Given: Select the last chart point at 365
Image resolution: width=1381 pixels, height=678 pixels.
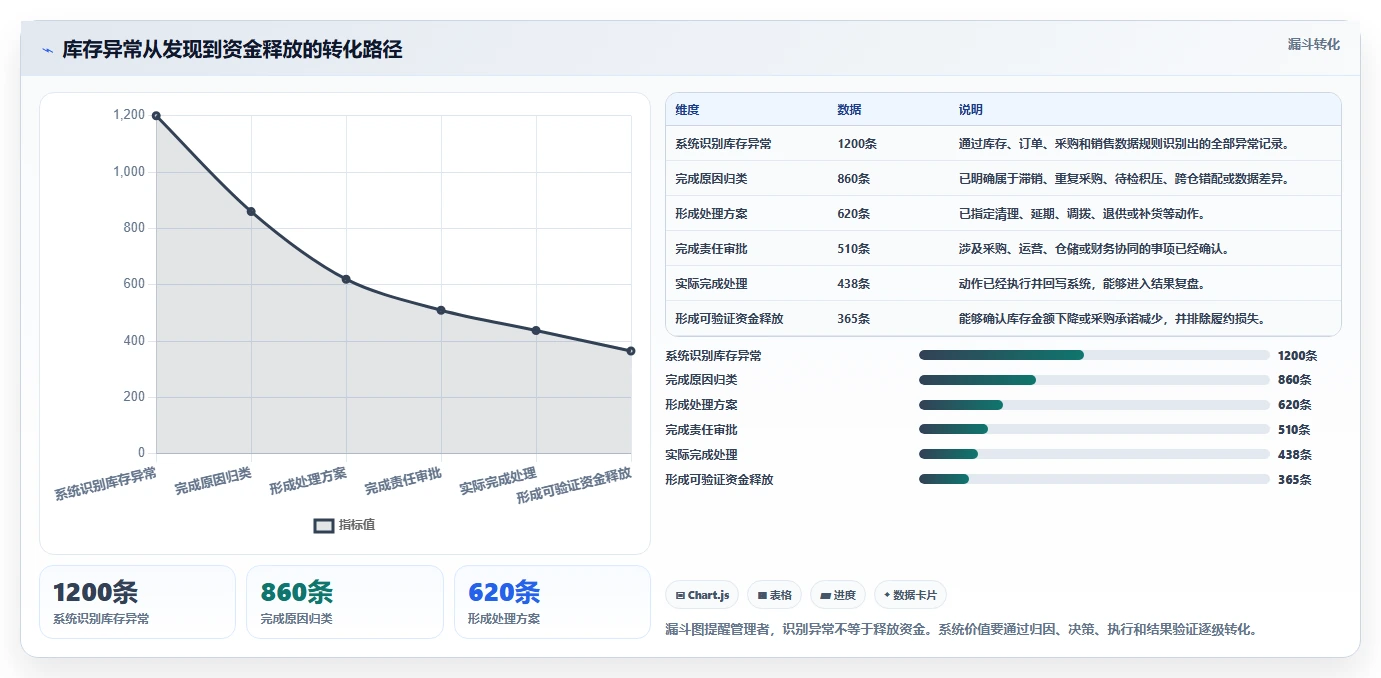Looking at the screenshot, I should (x=631, y=351).
